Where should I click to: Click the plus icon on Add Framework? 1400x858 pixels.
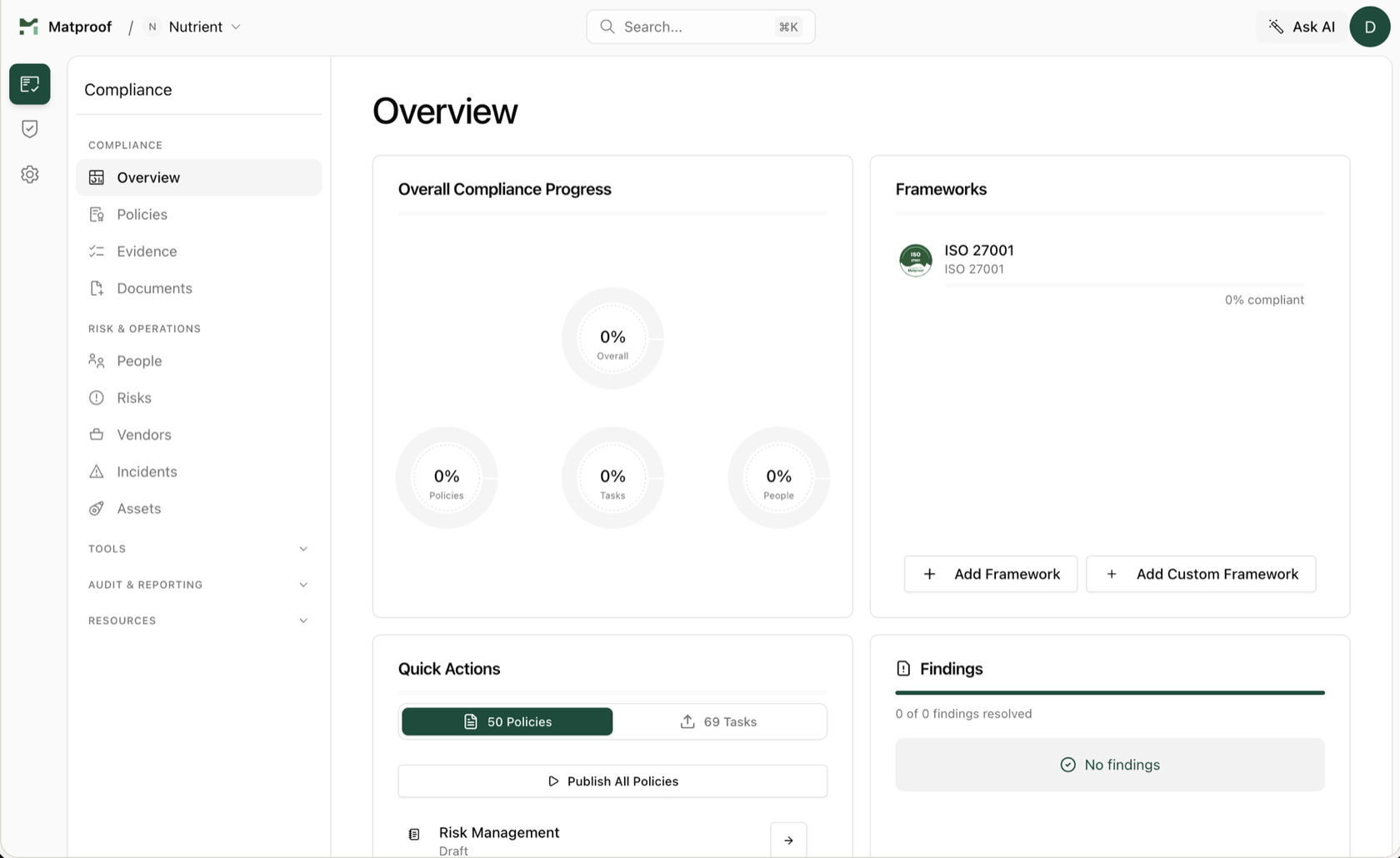tap(930, 574)
